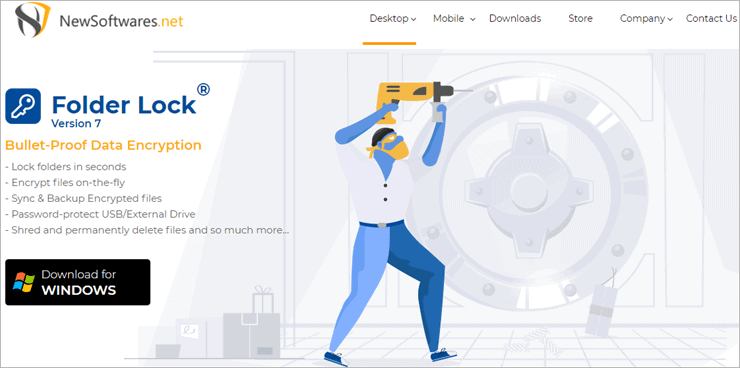This screenshot has width=740, height=368.
Task: Click the Windows flag icon on download button
Action: 24,282
